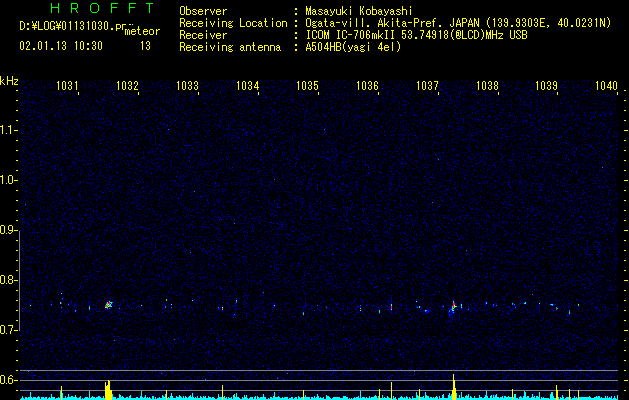
Task: Click the 1036 time axis label
Action: tap(367, 85)
